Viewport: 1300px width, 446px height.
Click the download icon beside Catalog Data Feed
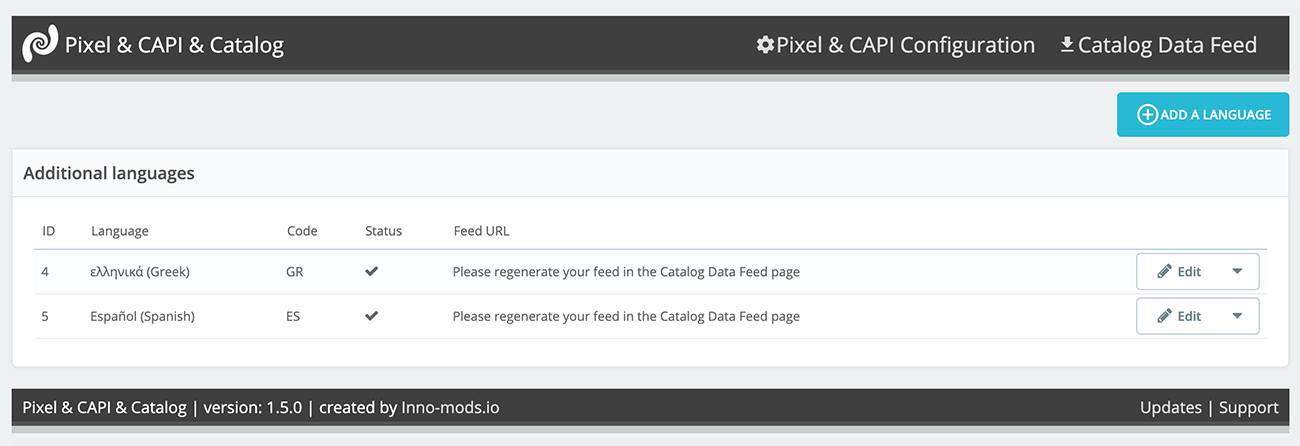pyautogui.click(x=1067, y=45)
